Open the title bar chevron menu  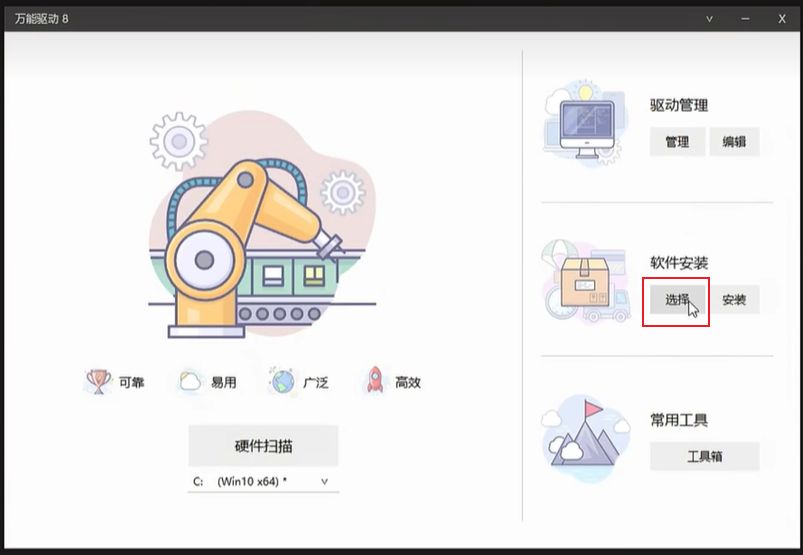click(709, 18)
